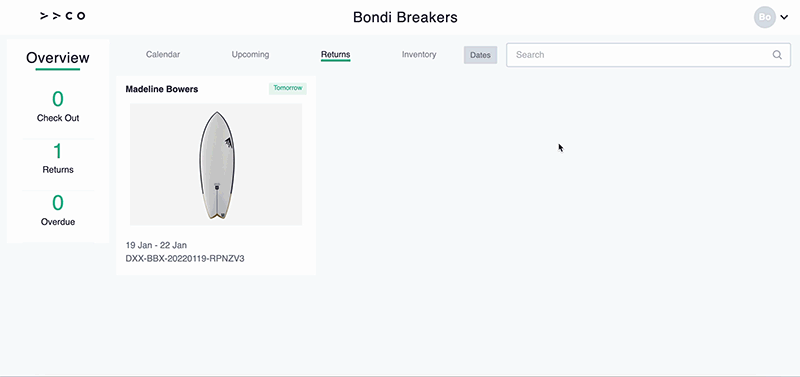Open Madeline Bowers booking name
This screenshot has height=377, width=800.
click(x=162, y=89)
